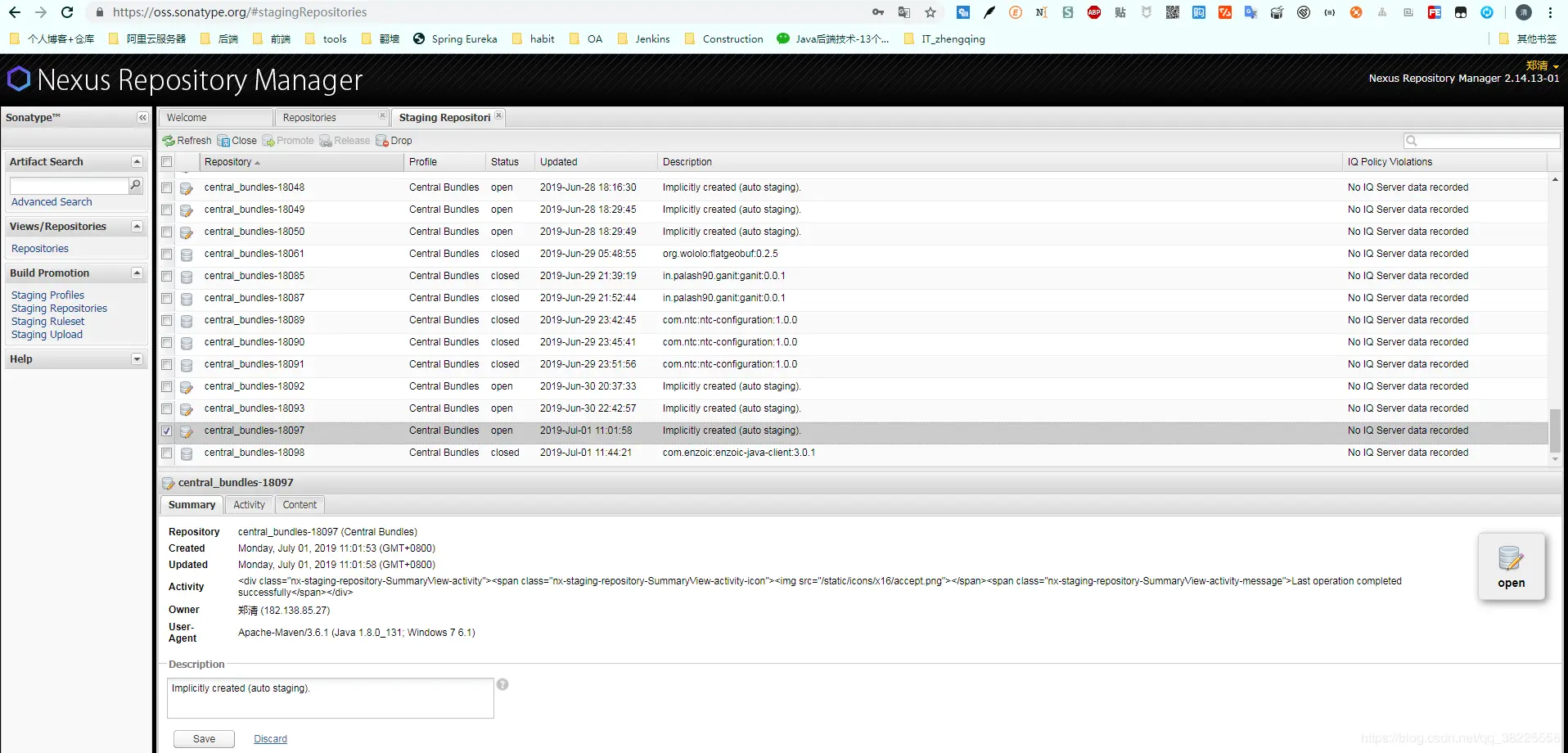This screenshot has width=1568, height=753.
Task: Open the Repositories link in sidebar
Action: (x=40, y=249)
